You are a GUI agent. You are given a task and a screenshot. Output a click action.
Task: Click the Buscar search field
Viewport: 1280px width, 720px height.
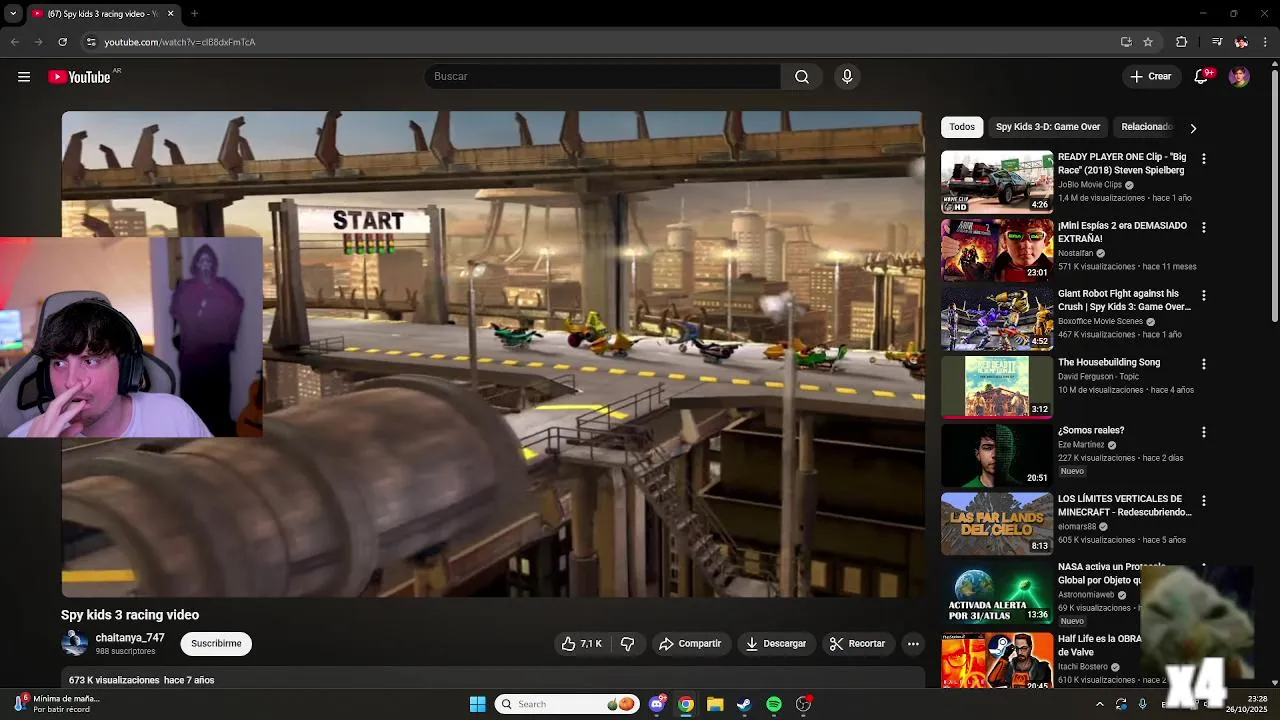[x=602, y=77]
